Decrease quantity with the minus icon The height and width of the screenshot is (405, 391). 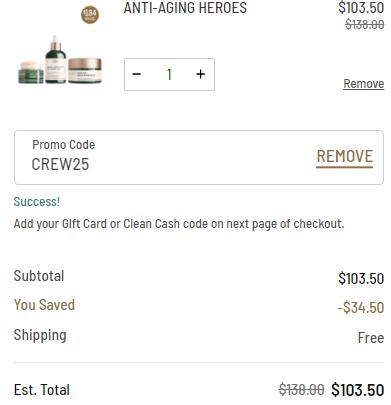[137, 74]
